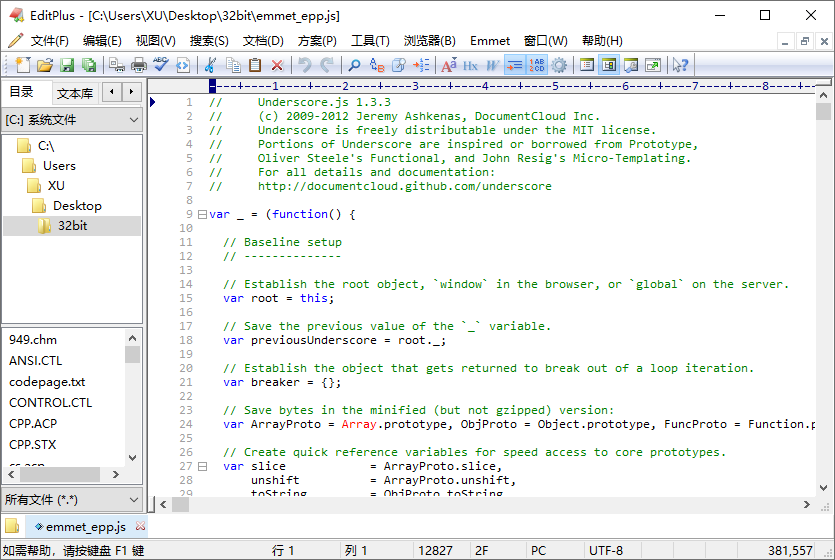Open the [C:] 系统文件 drive dropdown
This screenshot has width=835, height=560.
pos(72,120)
